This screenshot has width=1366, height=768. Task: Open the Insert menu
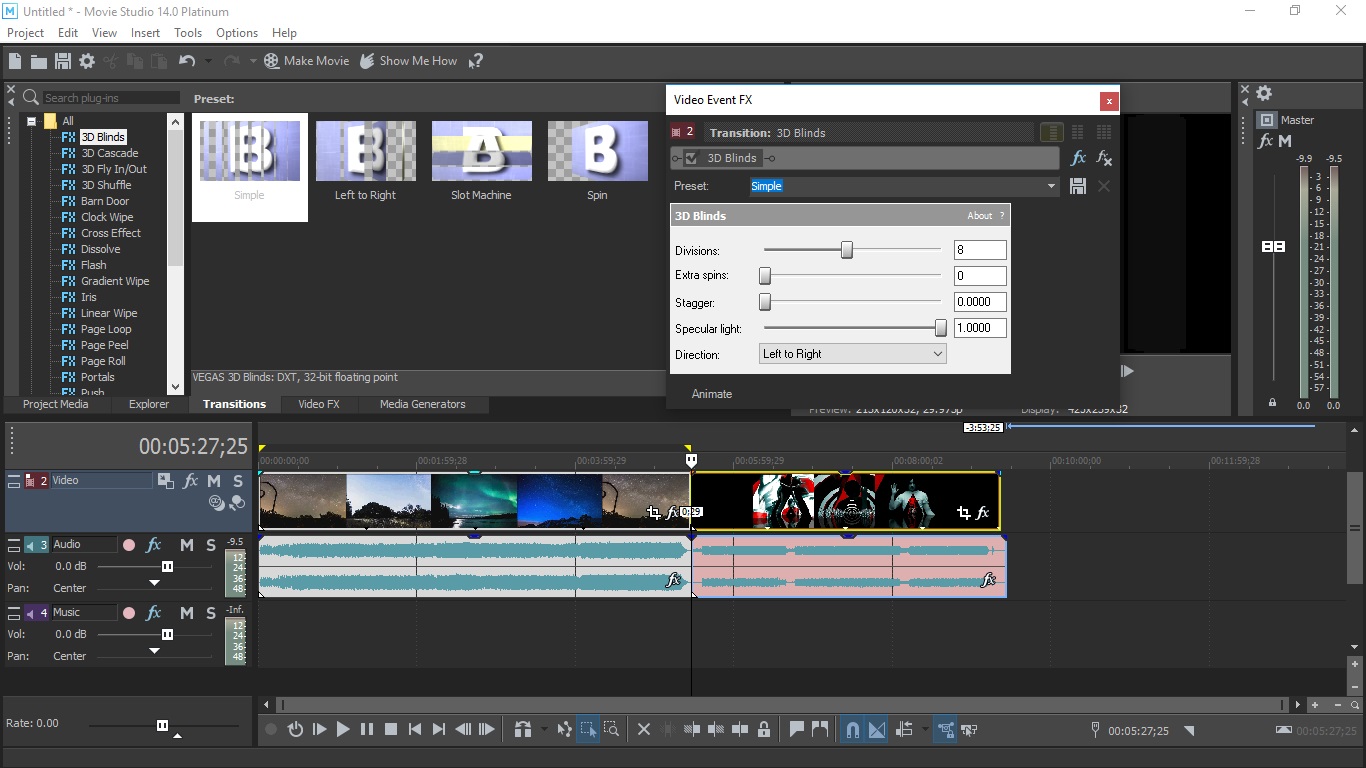(x=145, y=33)
